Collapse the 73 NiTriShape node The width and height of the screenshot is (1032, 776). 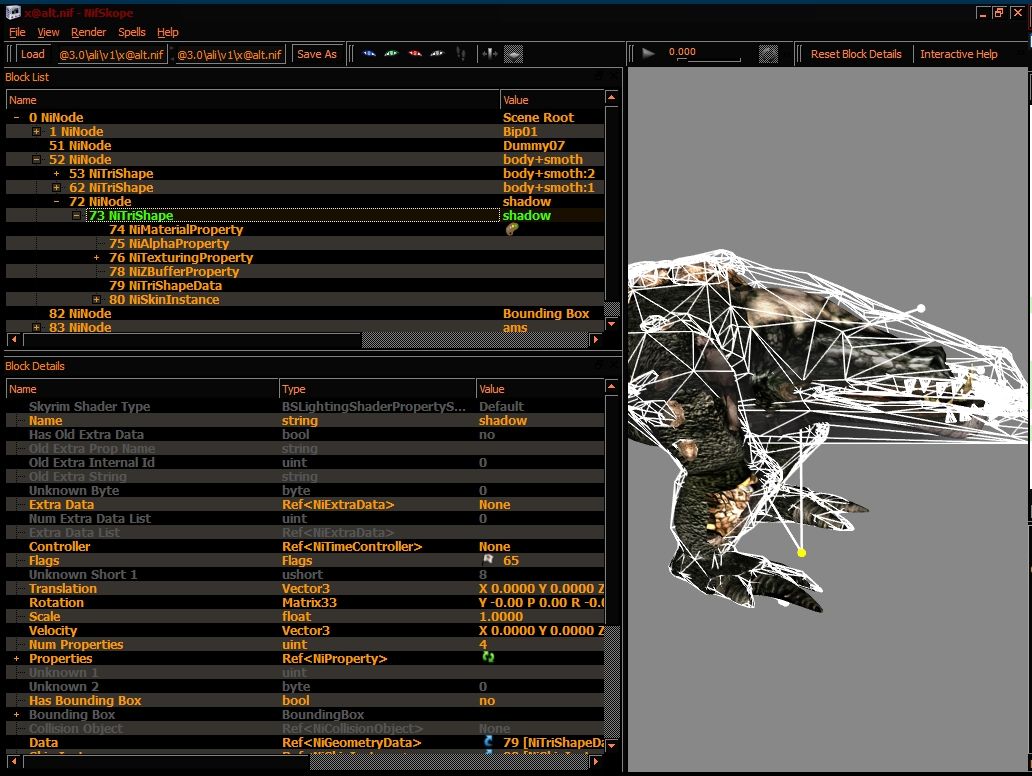pyautogui.click(x=76, y=215)
